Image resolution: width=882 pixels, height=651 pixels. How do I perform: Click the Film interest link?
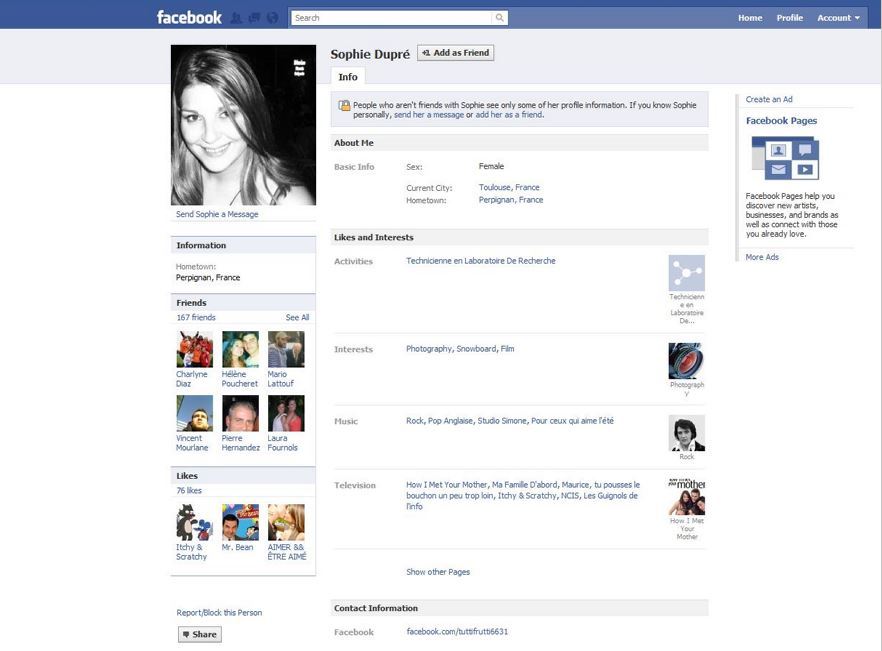coord(507,349)
